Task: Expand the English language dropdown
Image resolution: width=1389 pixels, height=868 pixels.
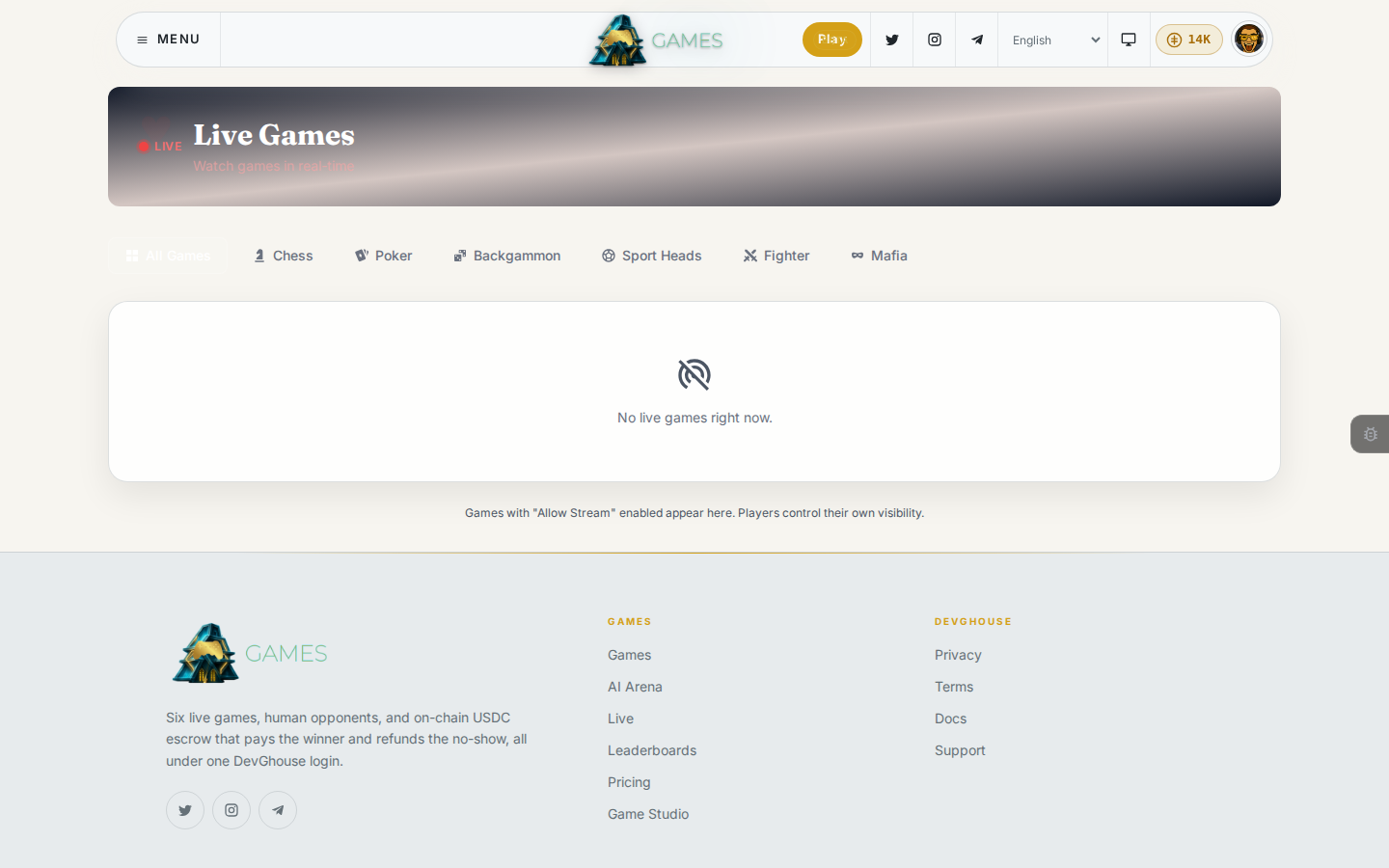Action: 1053,40
